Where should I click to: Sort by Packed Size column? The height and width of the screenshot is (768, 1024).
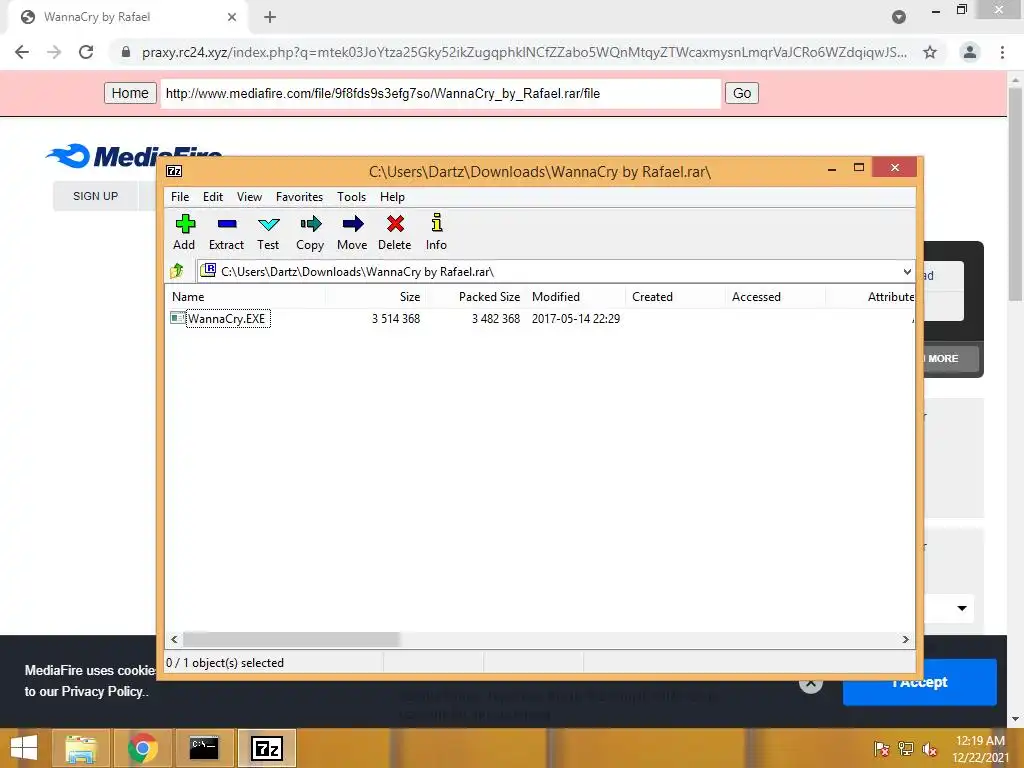(475, 296)
